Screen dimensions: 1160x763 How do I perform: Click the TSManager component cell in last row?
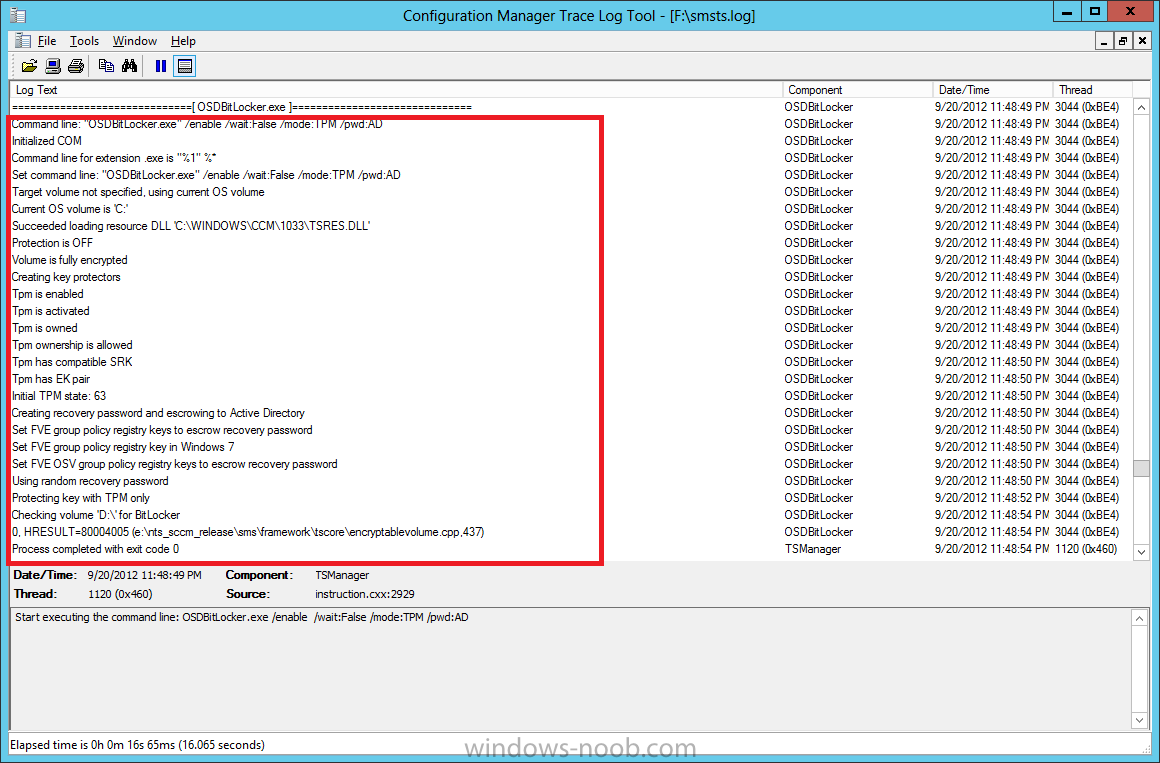[812, 549]
